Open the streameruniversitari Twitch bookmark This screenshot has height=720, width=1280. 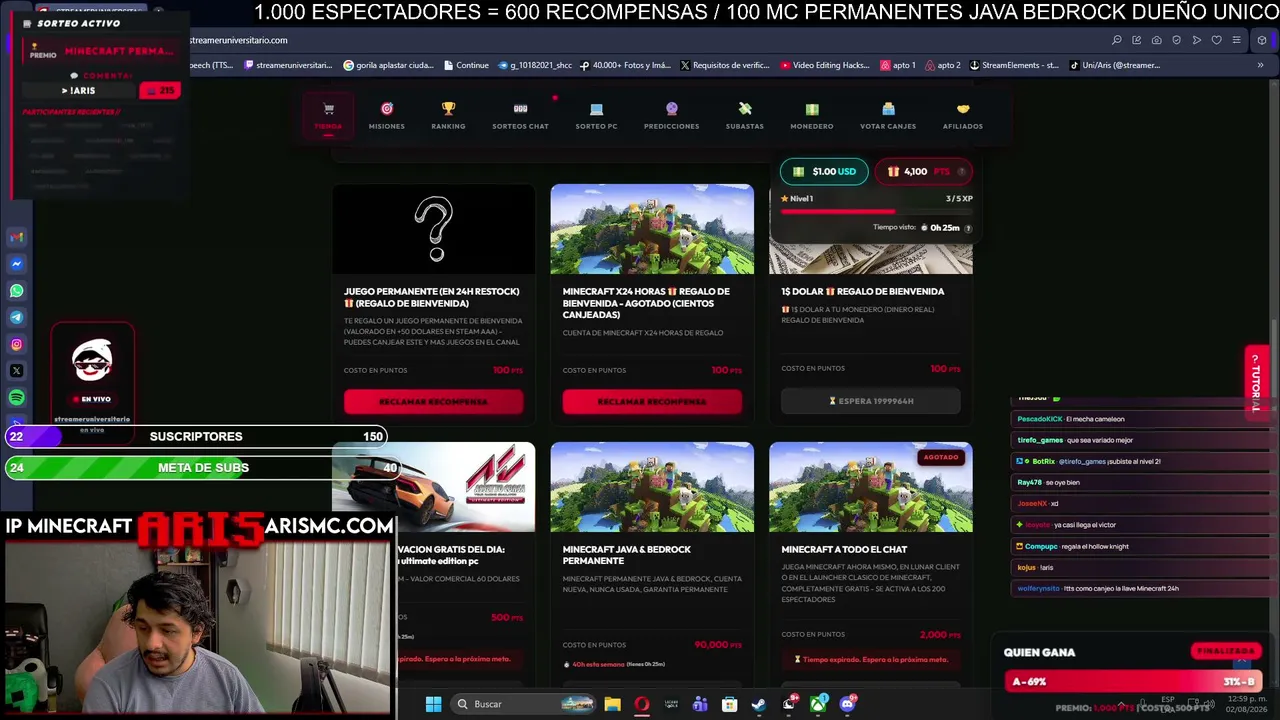pos(288,65)
